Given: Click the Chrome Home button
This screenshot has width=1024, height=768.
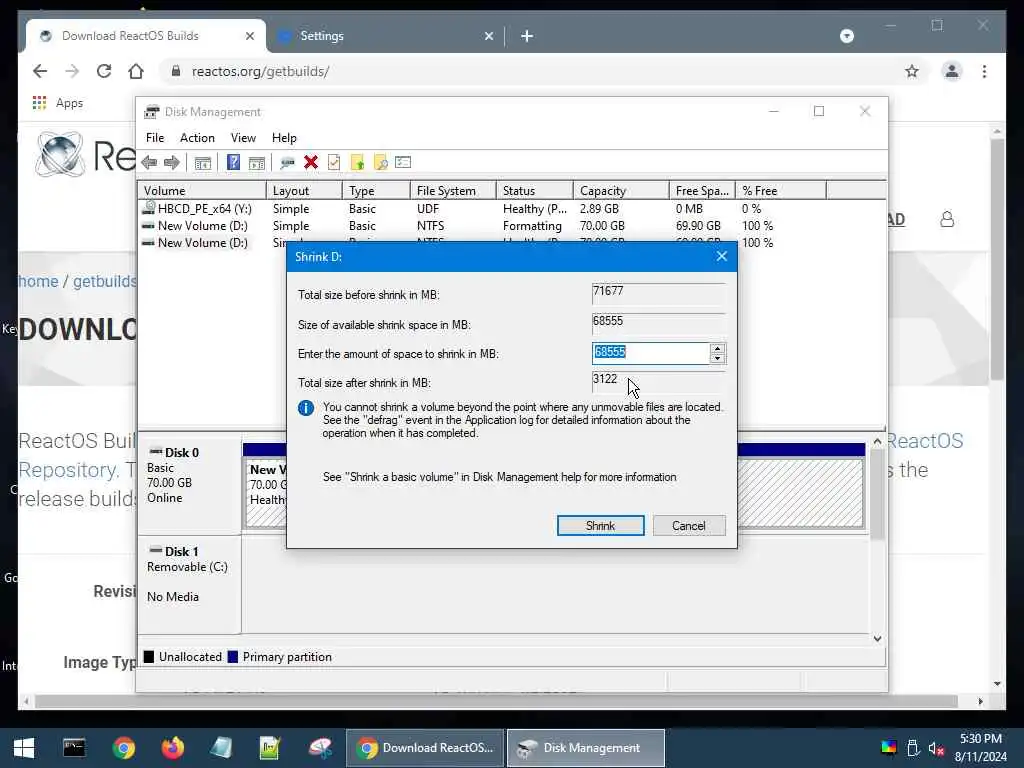Looking at the screenshot, I should (x=136, y=71).
